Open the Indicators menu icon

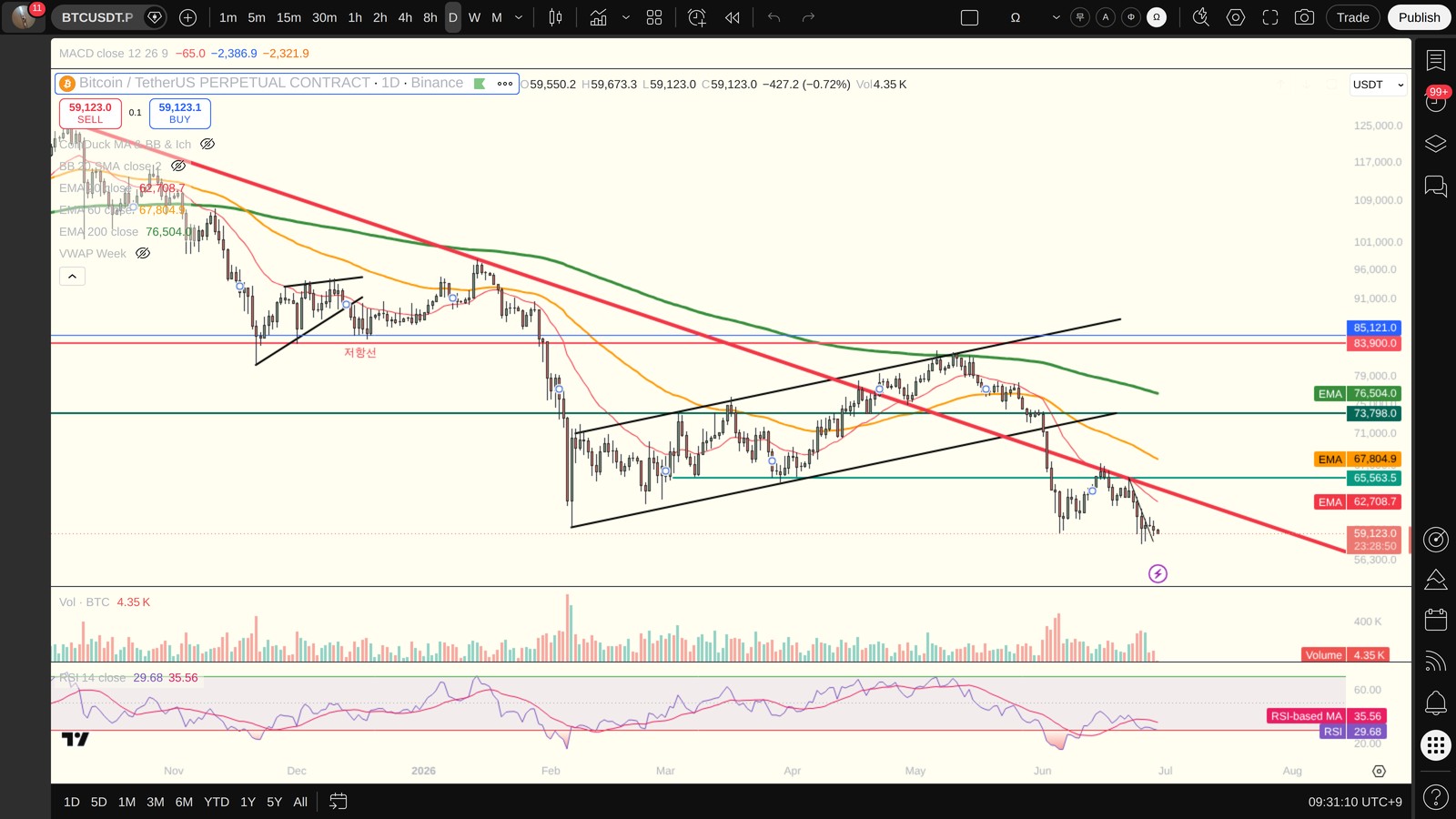point(598,17)
